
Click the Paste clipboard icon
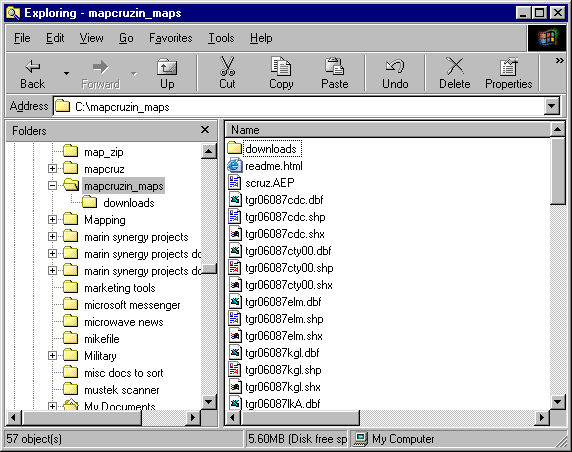(335, 66)
